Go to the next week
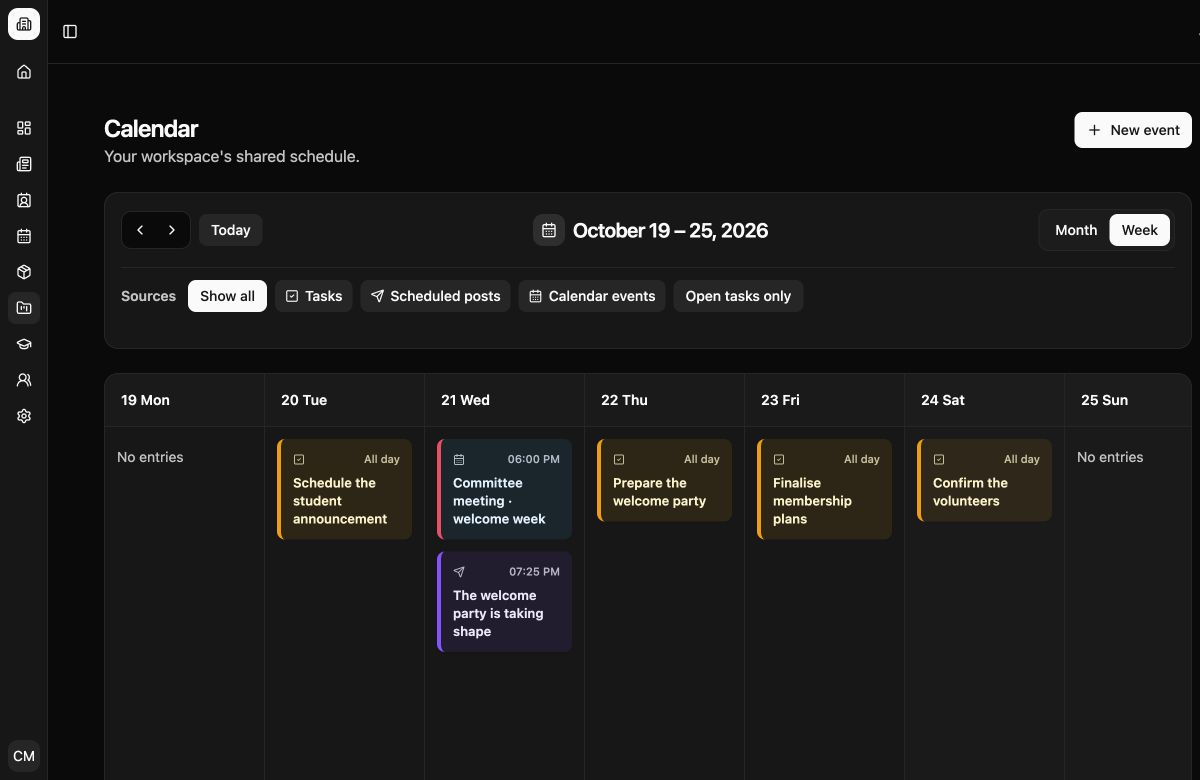The width and height of the screenshot is (1200, 780). [172, 230]
